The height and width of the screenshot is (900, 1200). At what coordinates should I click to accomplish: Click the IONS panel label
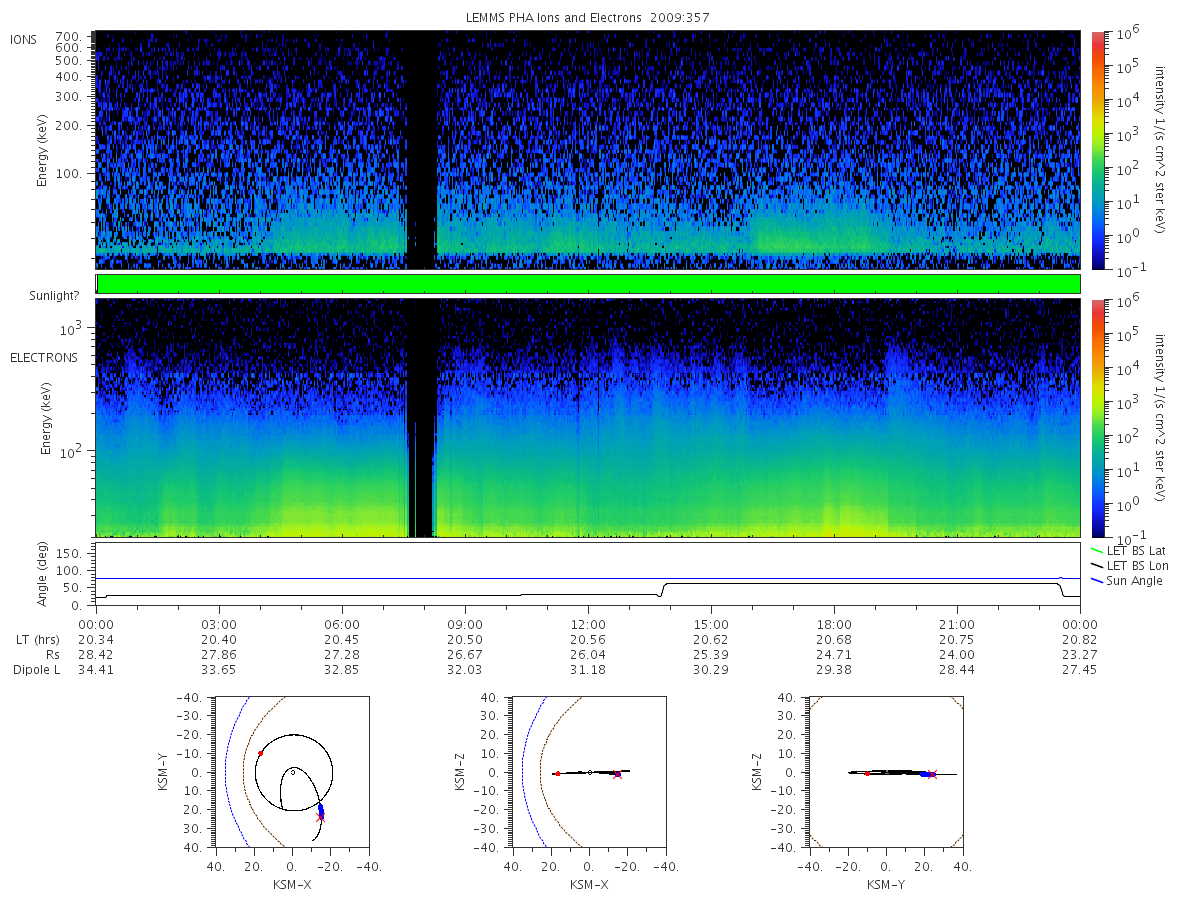click(x=25, y=39)
